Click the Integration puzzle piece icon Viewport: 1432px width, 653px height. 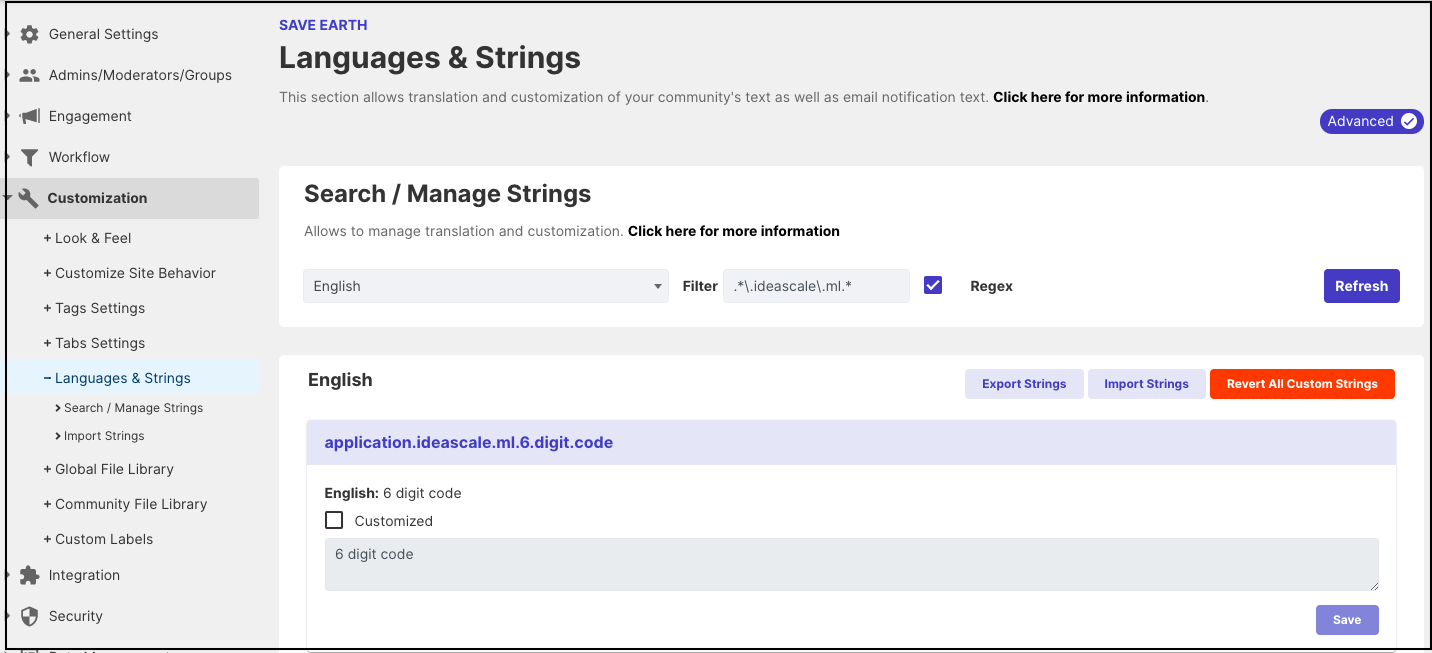[x=29, y=574]
